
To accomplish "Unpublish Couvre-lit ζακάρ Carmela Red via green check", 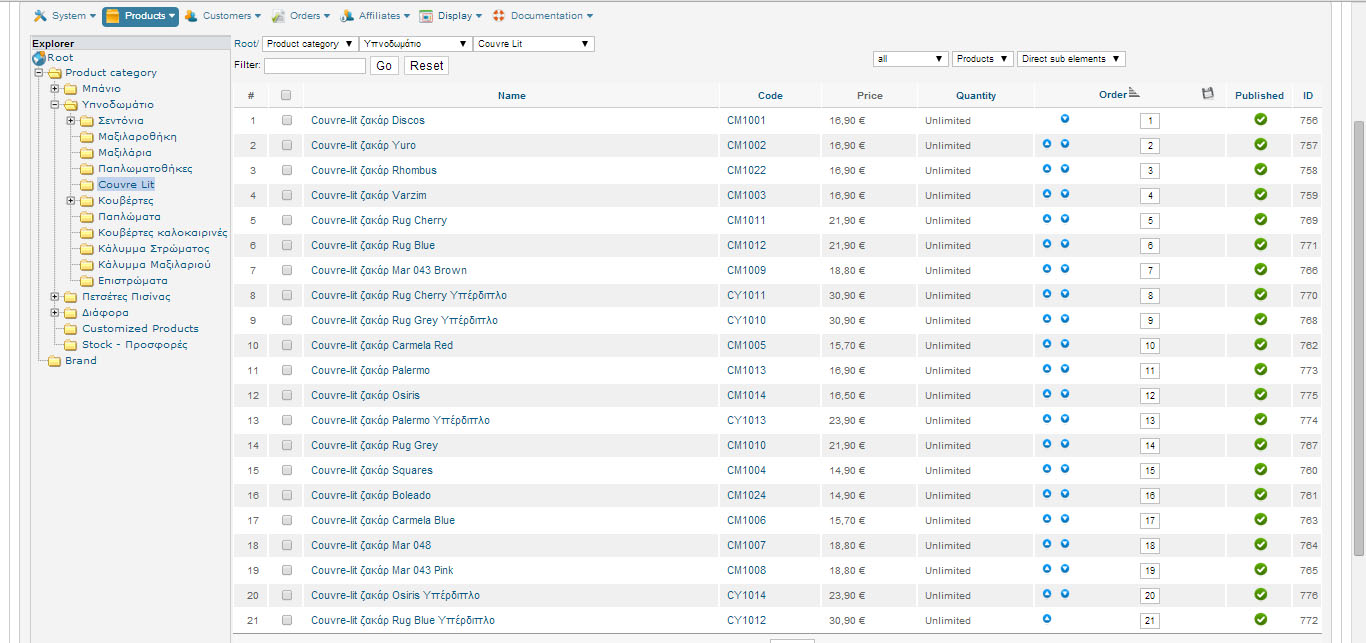I will click(1260, 344).
